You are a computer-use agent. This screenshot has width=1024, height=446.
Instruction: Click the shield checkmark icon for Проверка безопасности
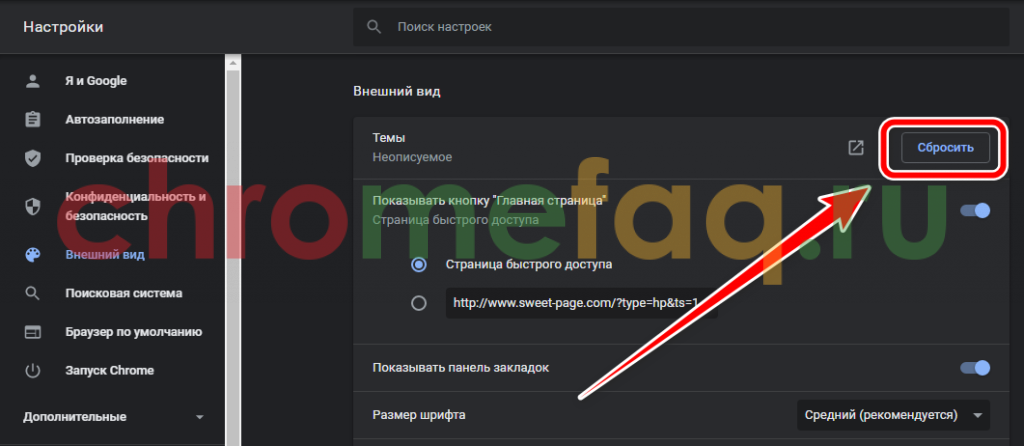33,158
